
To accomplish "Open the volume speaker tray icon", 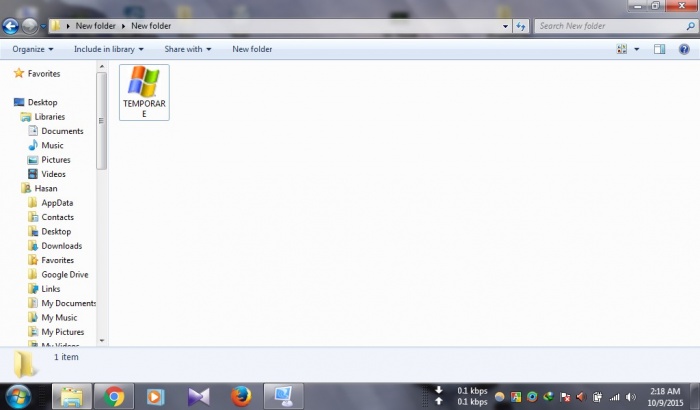I will (630, 397).
